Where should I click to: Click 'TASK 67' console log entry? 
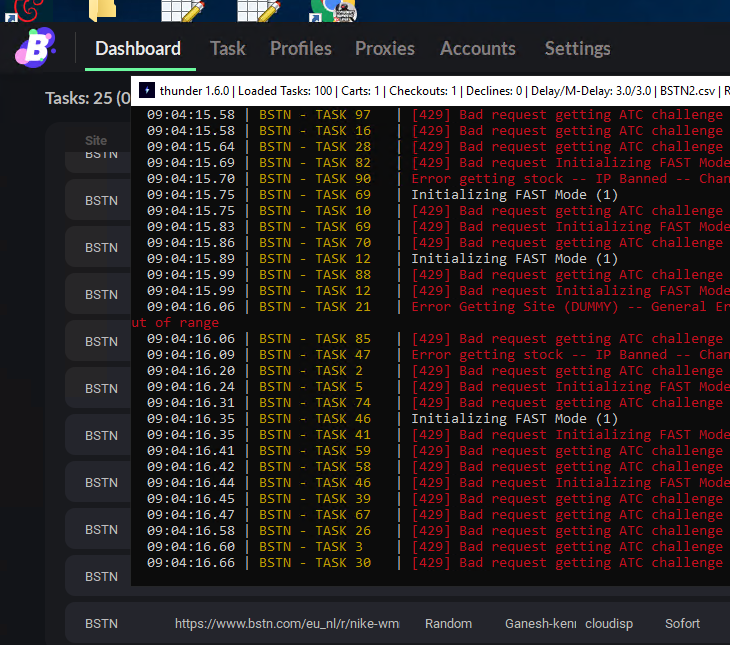tap(343, 515)
